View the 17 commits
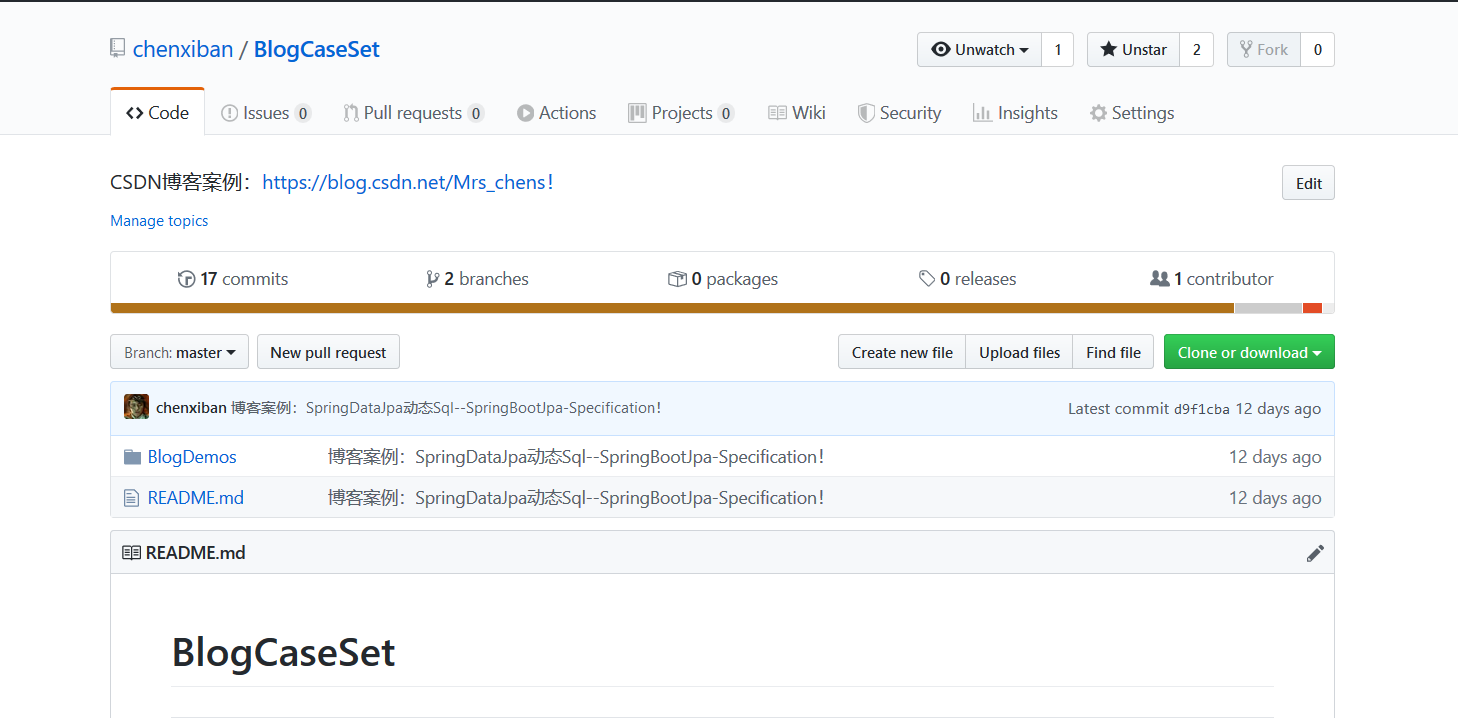The width and height of the screenshot is (1458, 718). tap(233, 279)
